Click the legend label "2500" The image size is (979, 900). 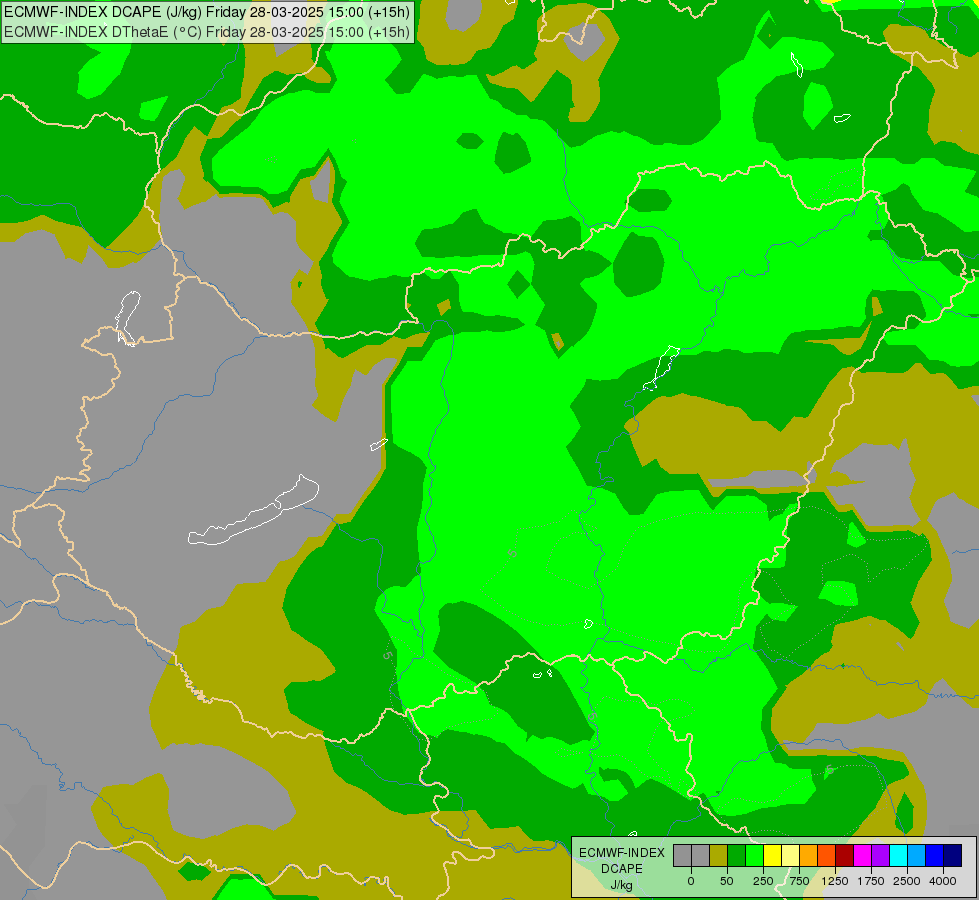(907, 881)
